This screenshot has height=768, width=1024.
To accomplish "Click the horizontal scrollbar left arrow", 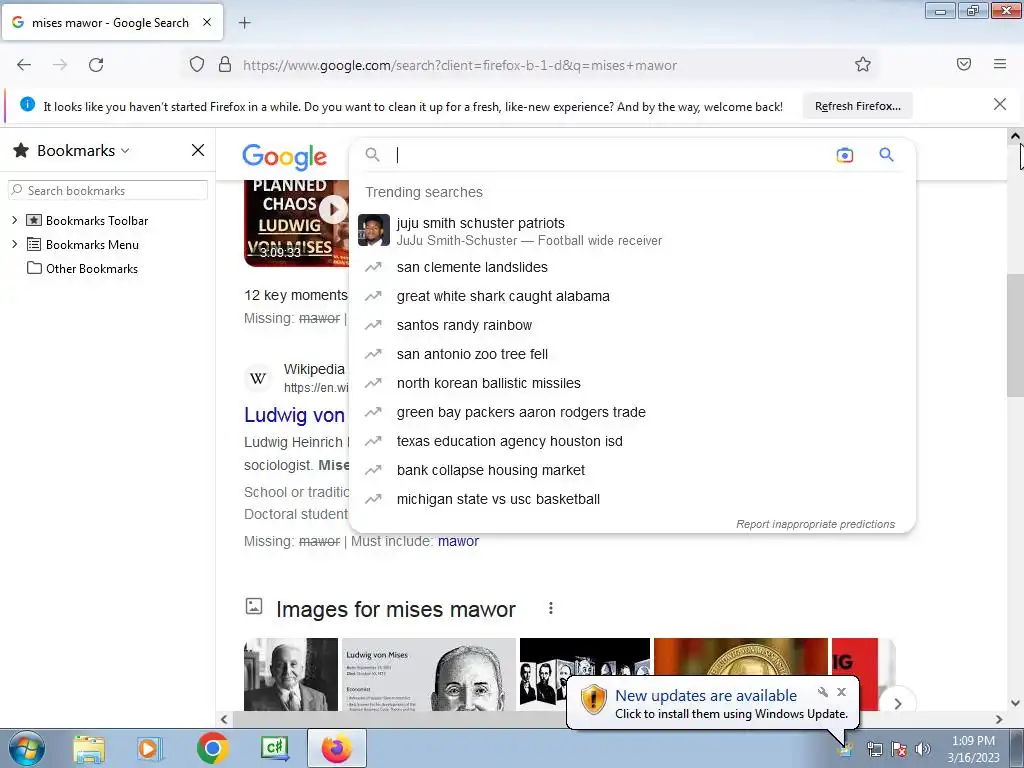I will click(224, 719).
